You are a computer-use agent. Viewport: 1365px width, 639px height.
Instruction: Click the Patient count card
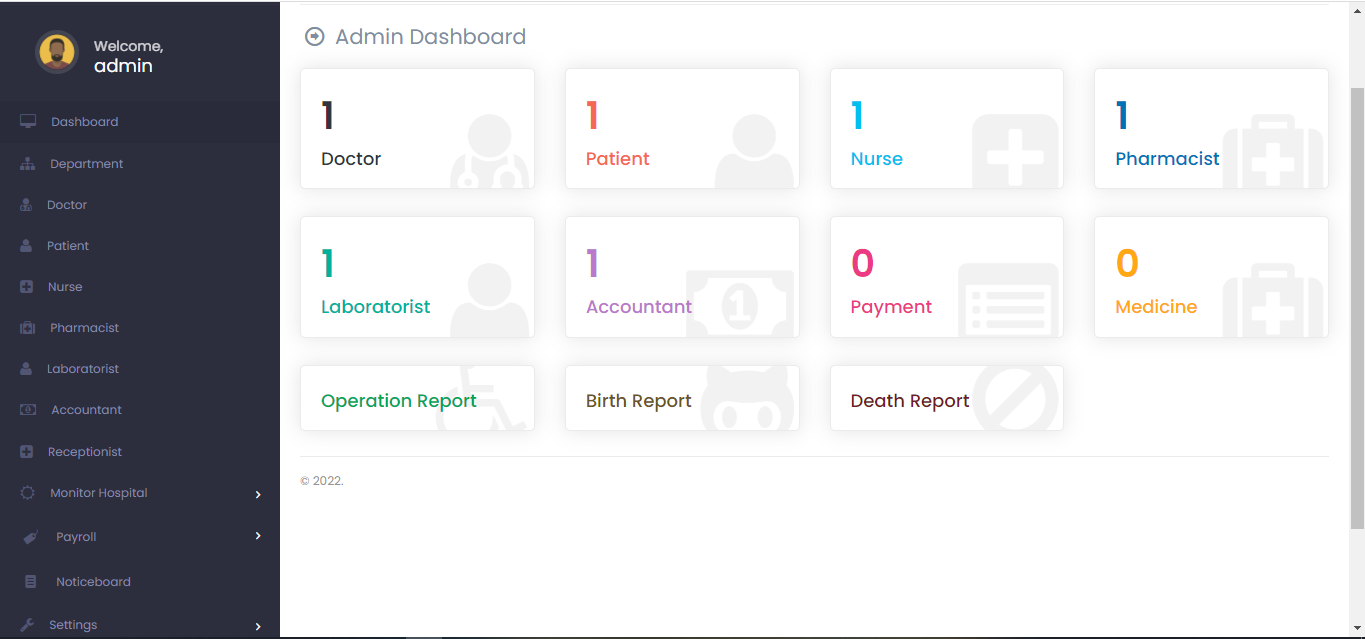pos(682,129)
